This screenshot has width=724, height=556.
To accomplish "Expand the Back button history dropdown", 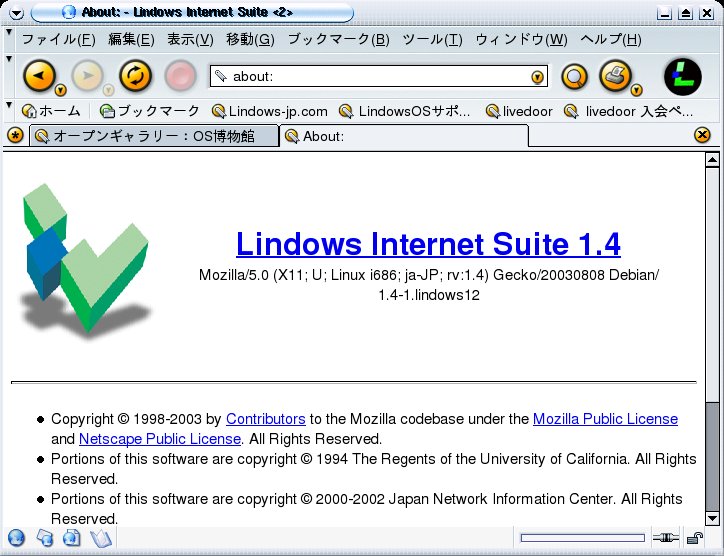I will [x=60, y=90].
